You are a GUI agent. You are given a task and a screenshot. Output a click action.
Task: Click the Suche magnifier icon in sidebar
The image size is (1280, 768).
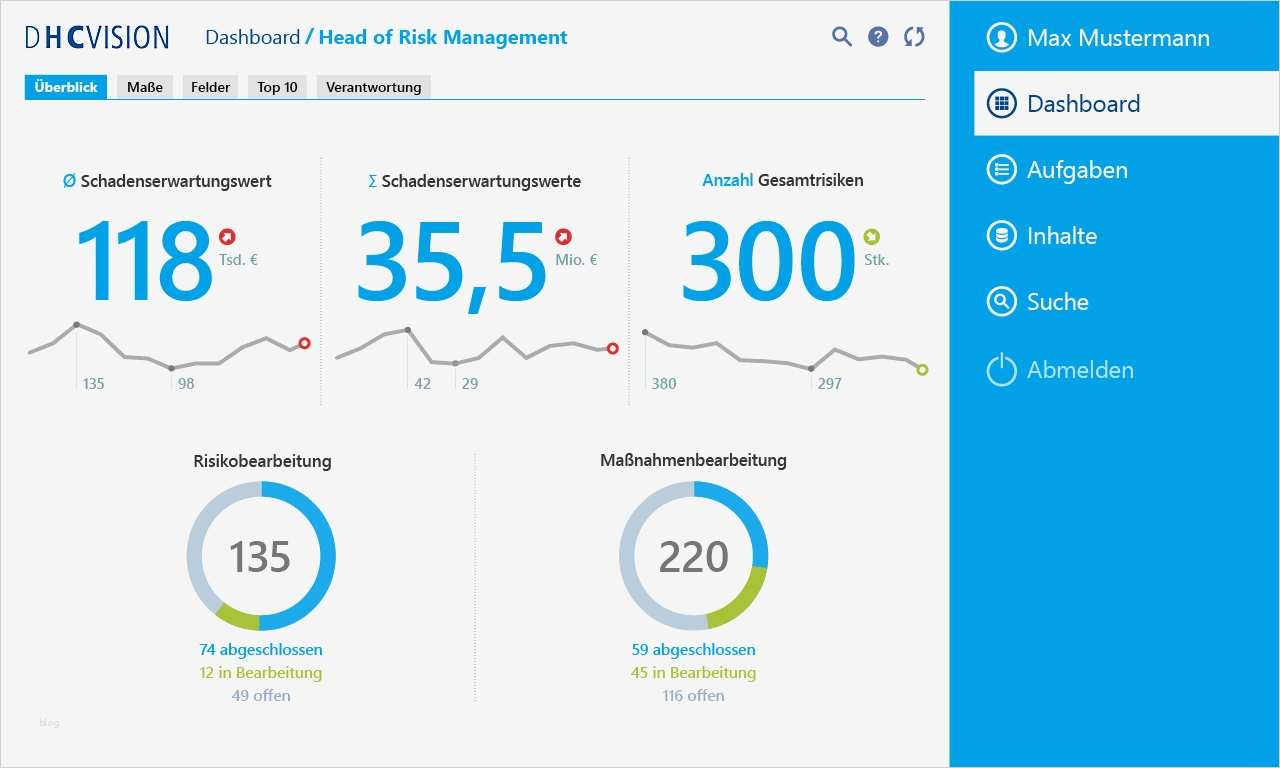click(1001, 302)
